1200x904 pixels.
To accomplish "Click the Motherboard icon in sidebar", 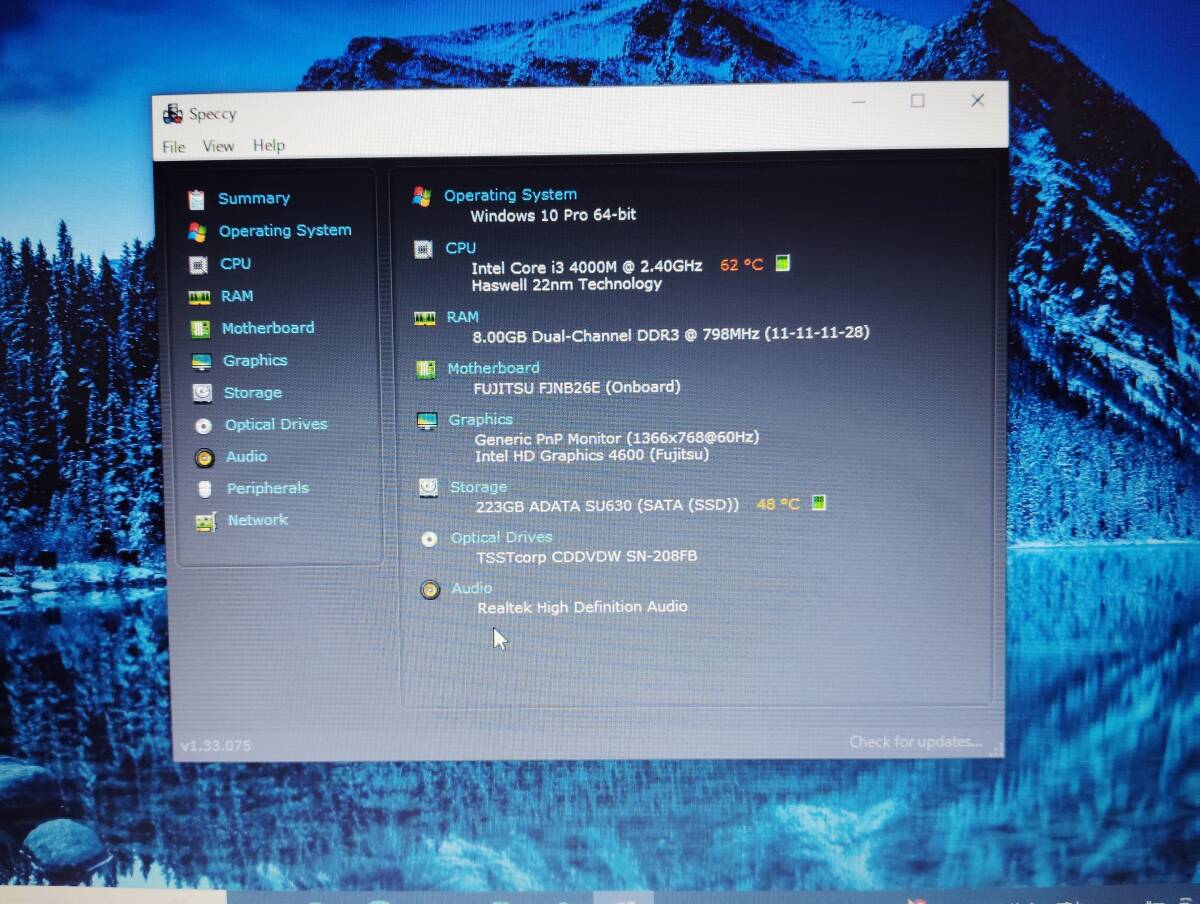I will tap(200, 329).
